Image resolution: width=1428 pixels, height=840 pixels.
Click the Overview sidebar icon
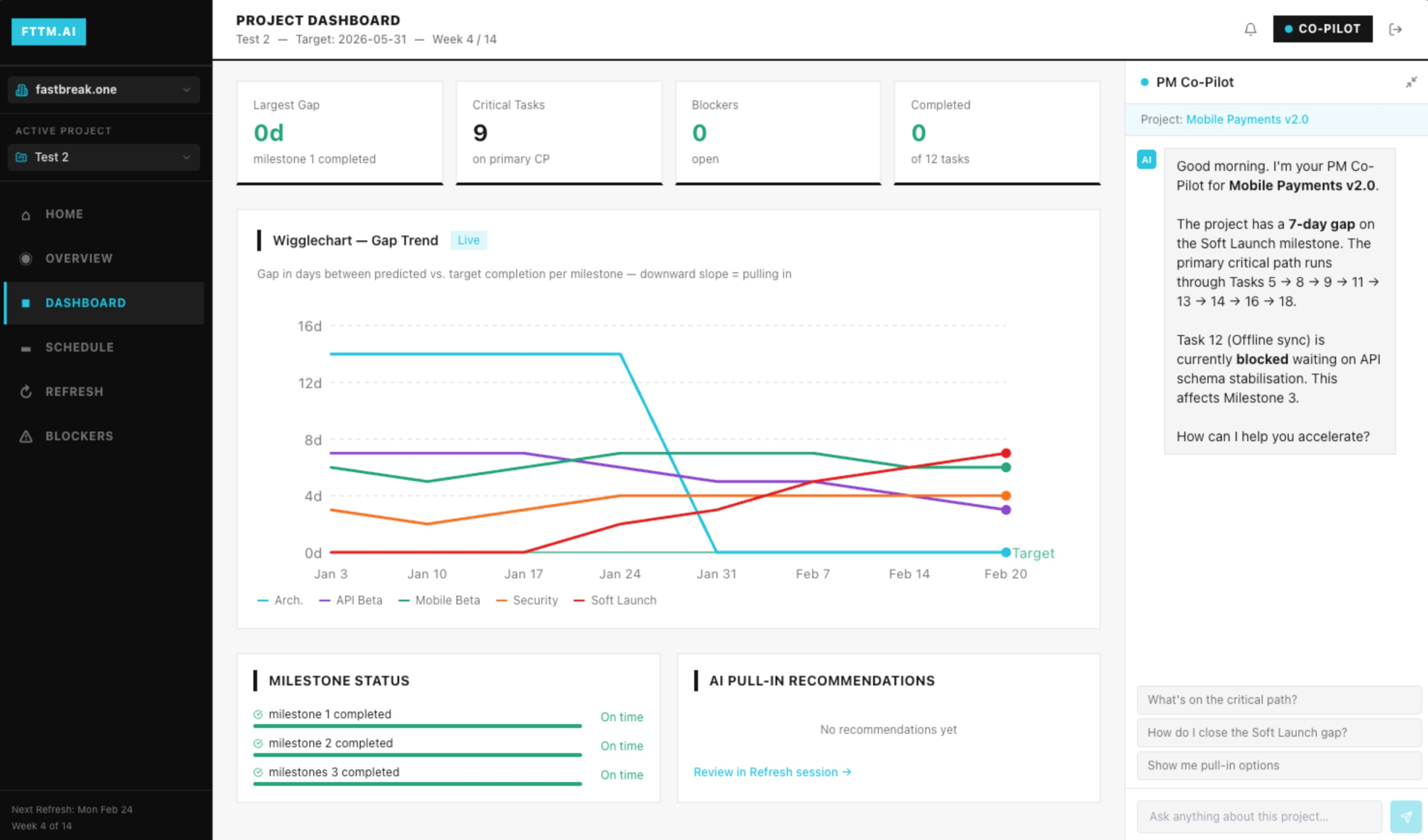click(x=26, y=259)
